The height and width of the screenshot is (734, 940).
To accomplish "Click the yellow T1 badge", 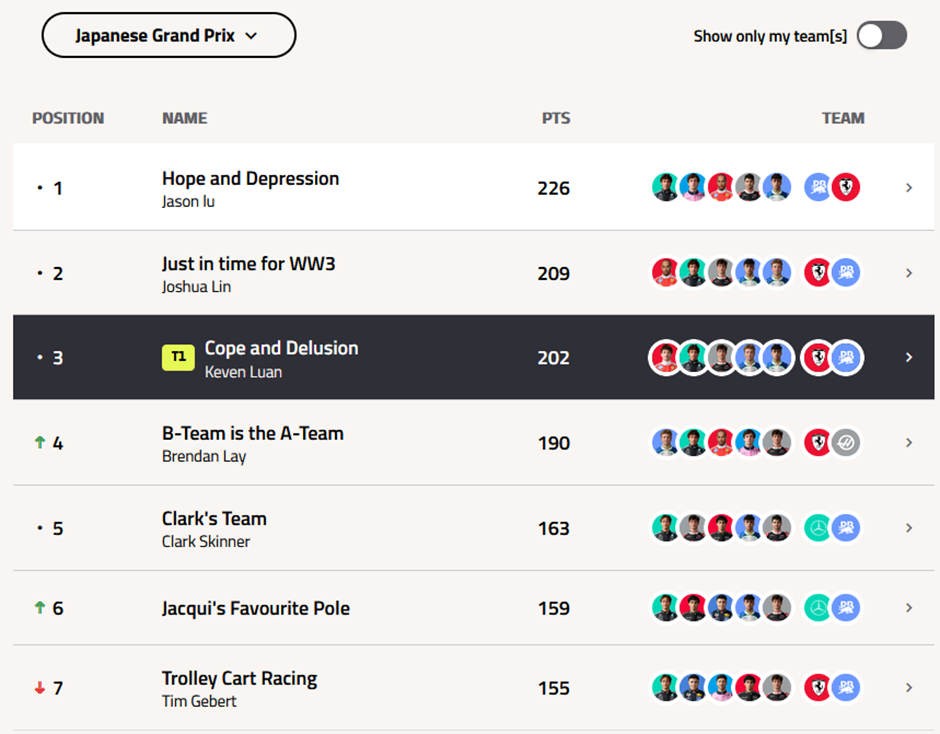I will pyautogui.click(x=178, y=357).
